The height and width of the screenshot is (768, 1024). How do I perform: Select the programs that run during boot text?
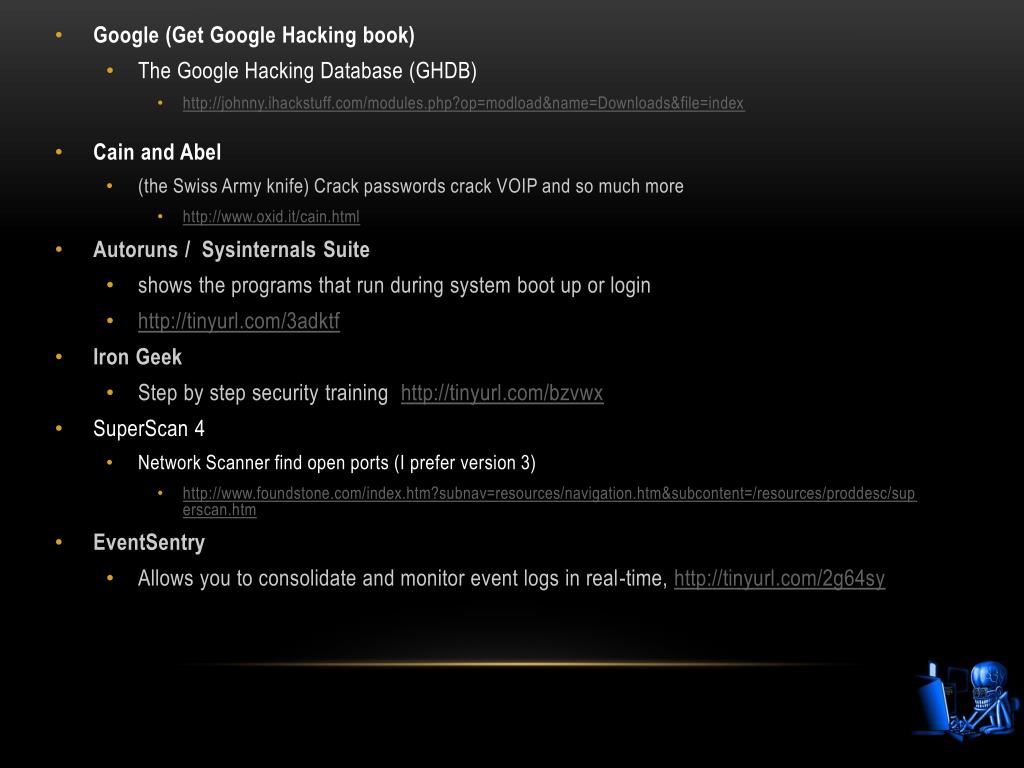coord(394,285)
